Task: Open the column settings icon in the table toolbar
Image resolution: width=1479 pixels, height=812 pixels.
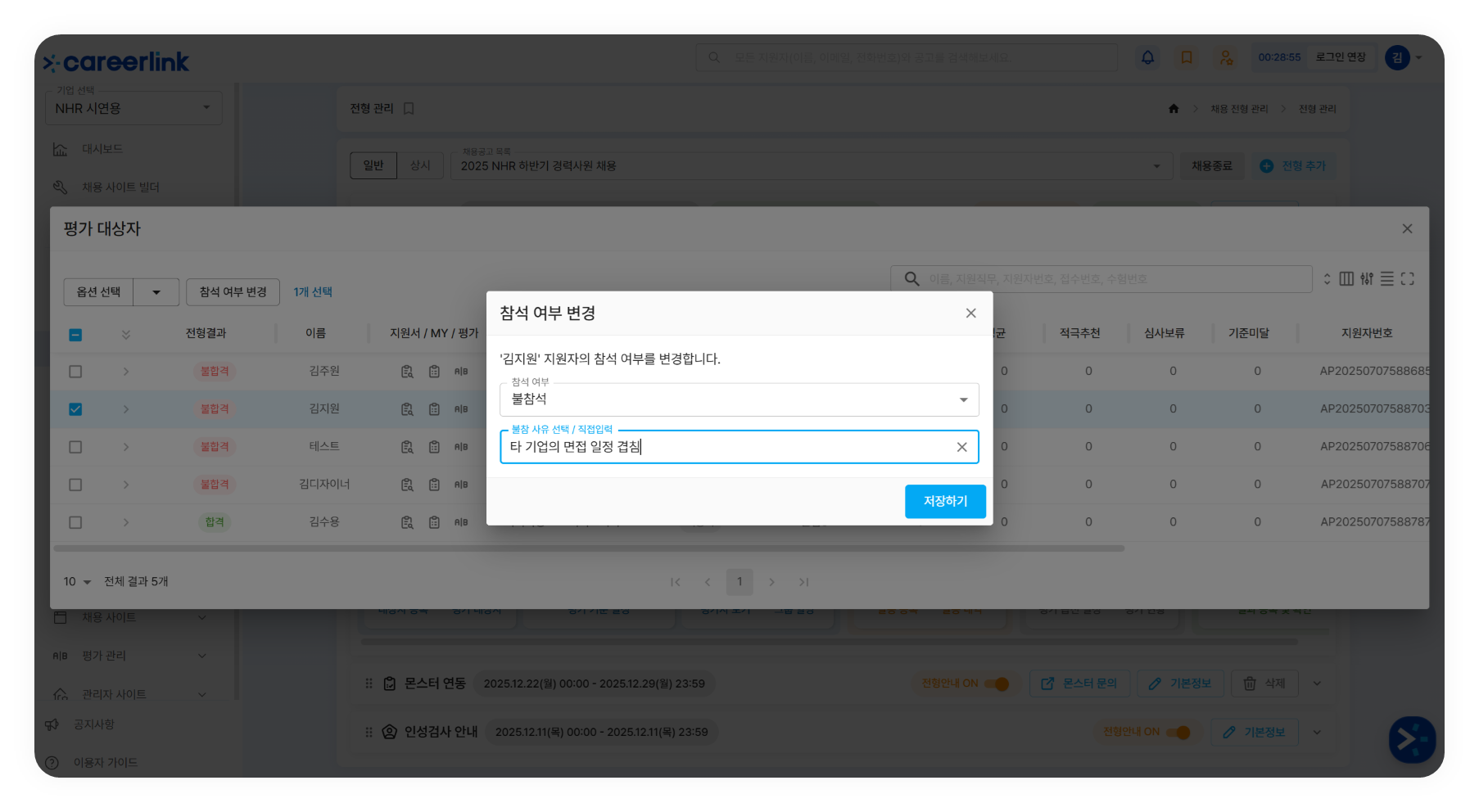Action: pos(1346,279)
